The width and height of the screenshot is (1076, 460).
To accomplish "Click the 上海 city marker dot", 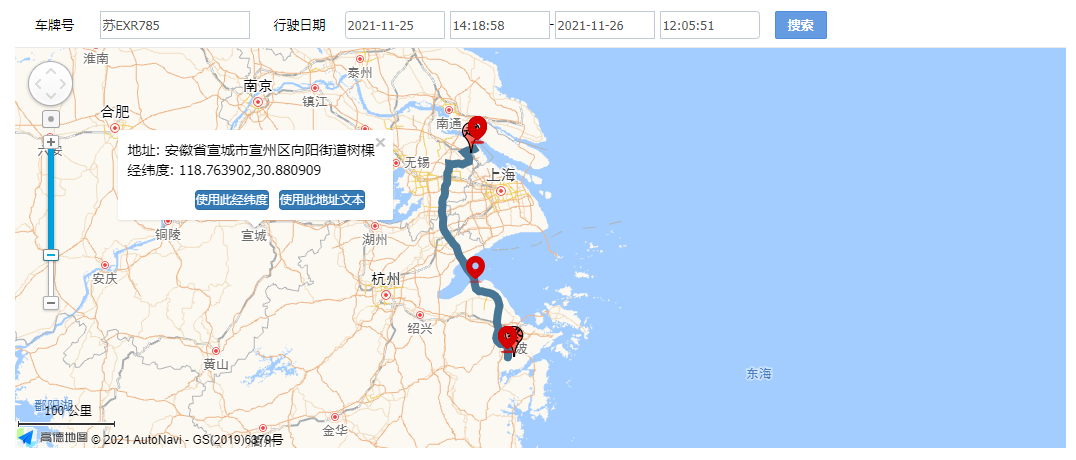I will point(501,191).
